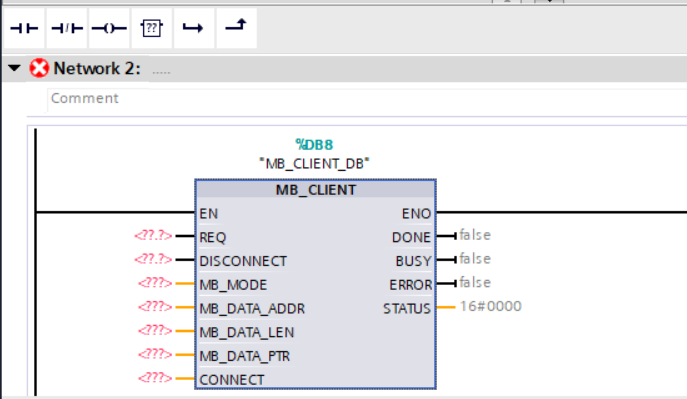Select the MB_CLIENT block header
This screenshot has width=687, height=399.
(x=315, y=190)
